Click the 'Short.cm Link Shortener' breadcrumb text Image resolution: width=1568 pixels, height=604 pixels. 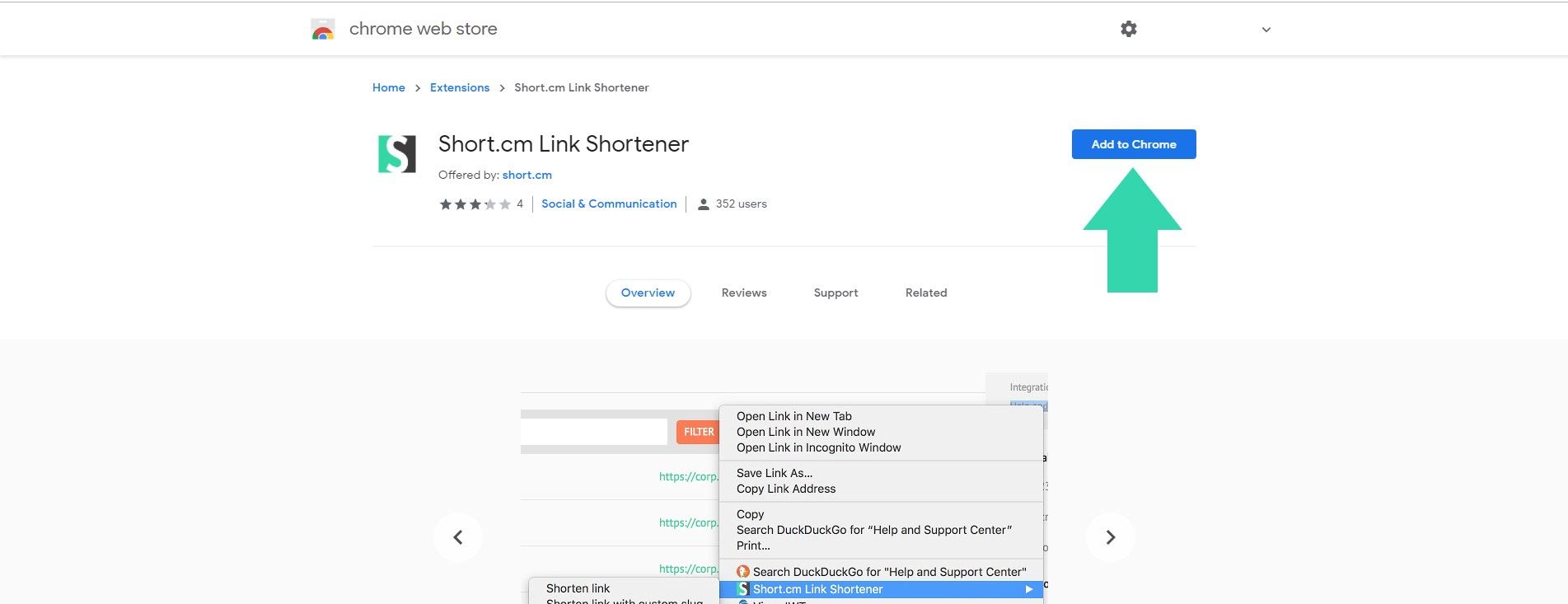click(x=582, y=87)
